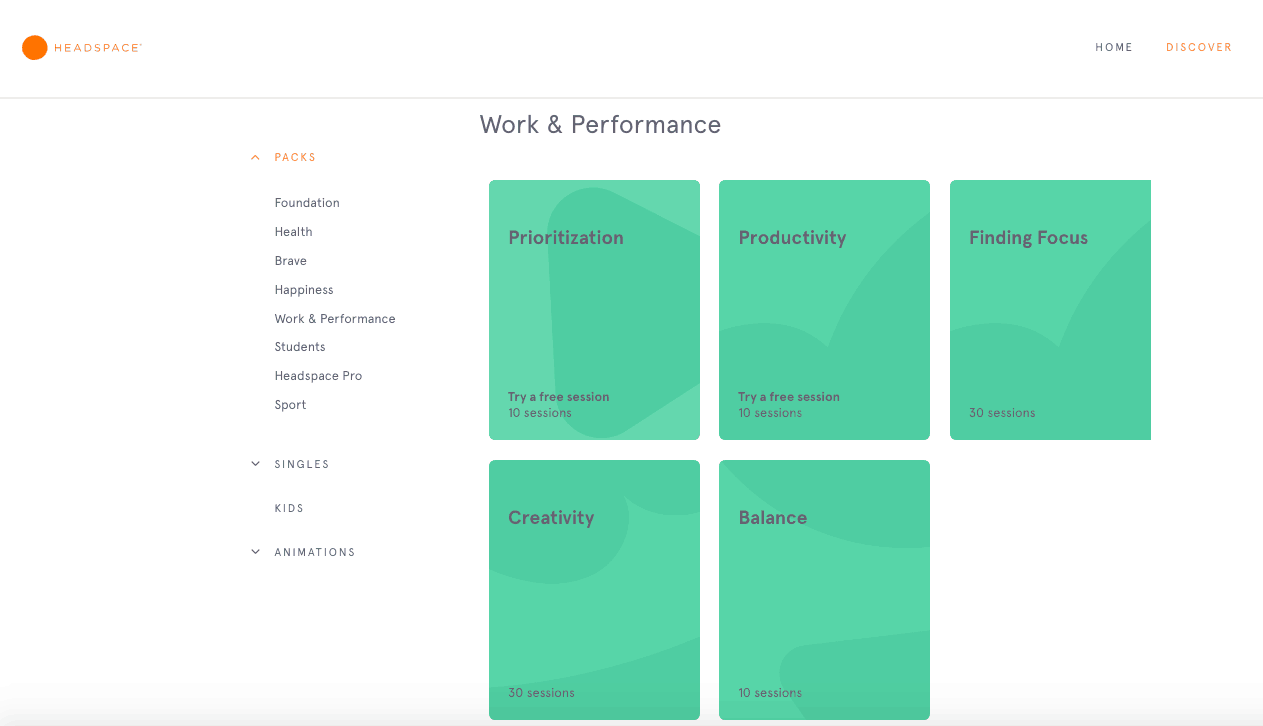Select the Packs sidebar heading
The width and height of the screenshot is (1263, 726).
pyautogui.click(x=295, y=157)
